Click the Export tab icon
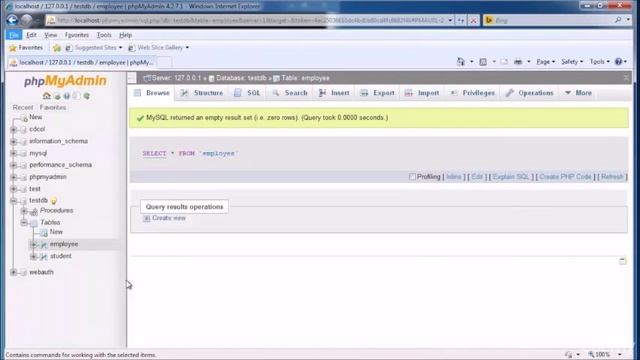This screenshot has width=640, height=360. coord(364,93)
